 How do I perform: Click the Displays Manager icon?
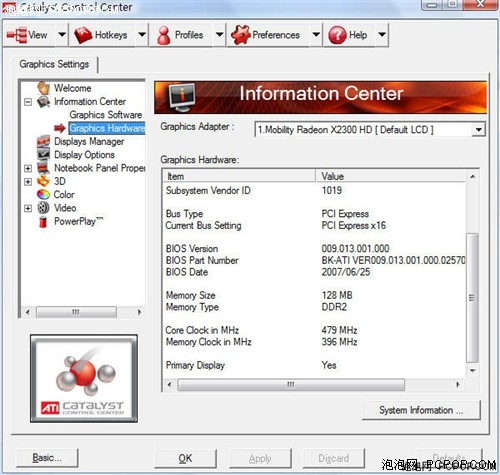coord(43,141)
